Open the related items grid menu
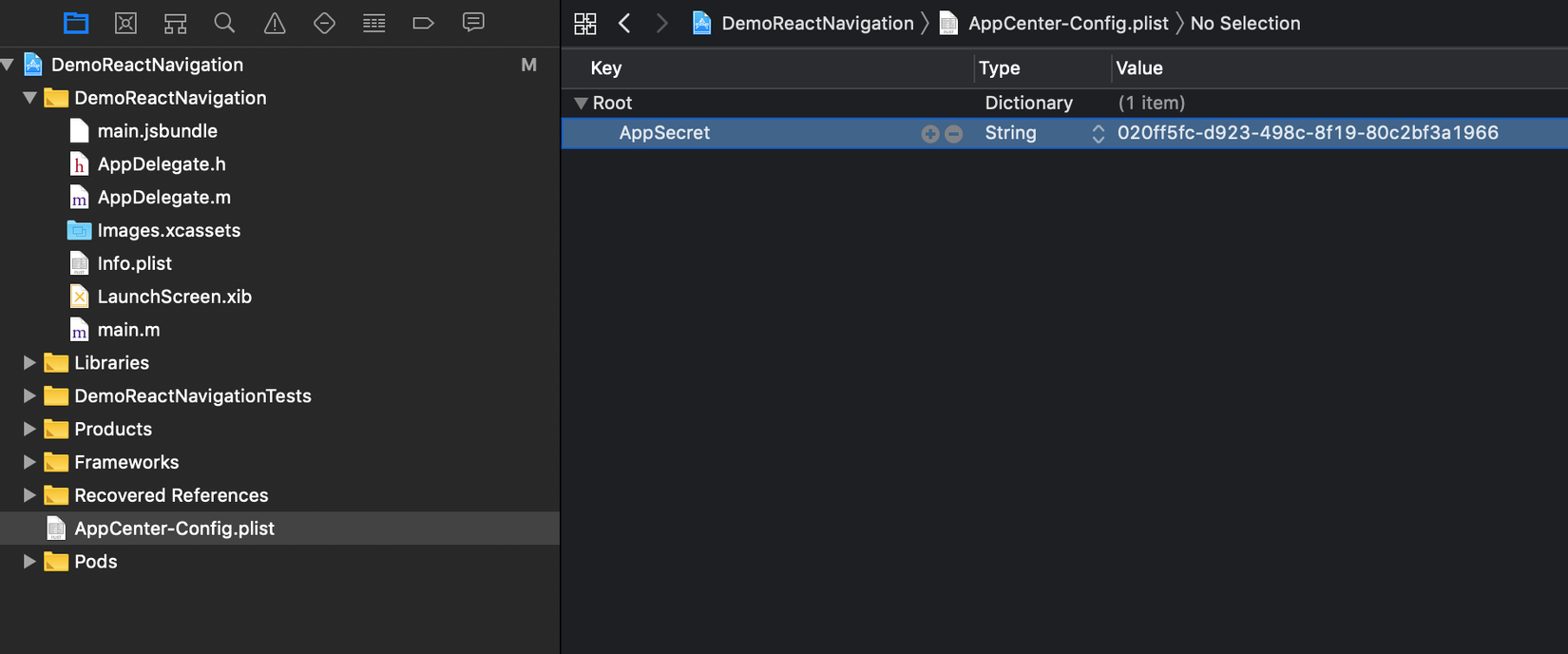Viewport: 1568px width, 654px height. pos(585,24)
